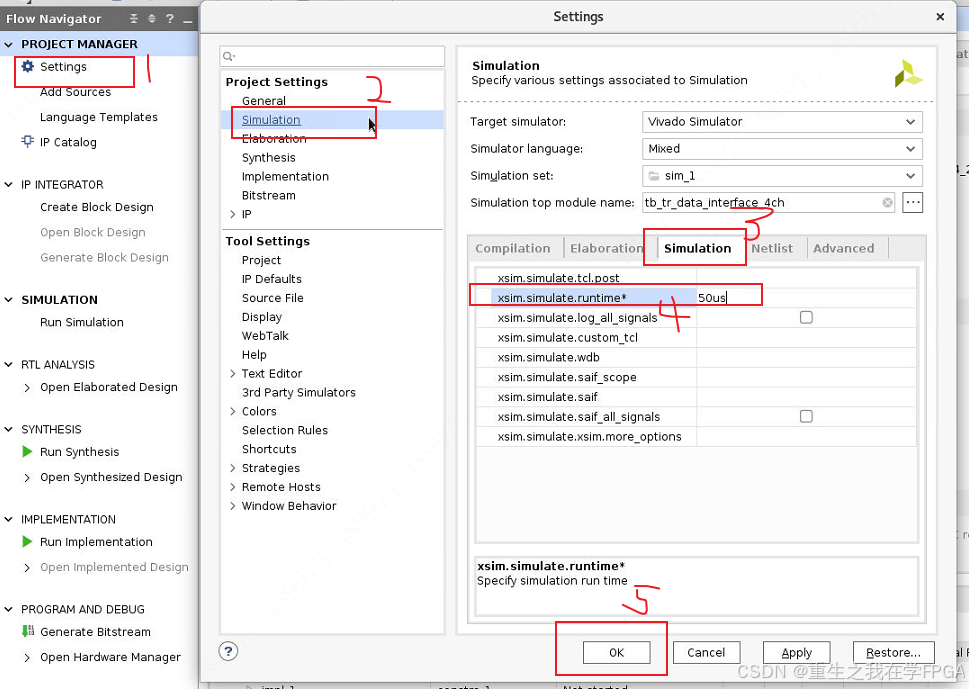The image size is (969, 689).
Task: Expand the Remote Hosts tool settings
Action: coord(233,487)
